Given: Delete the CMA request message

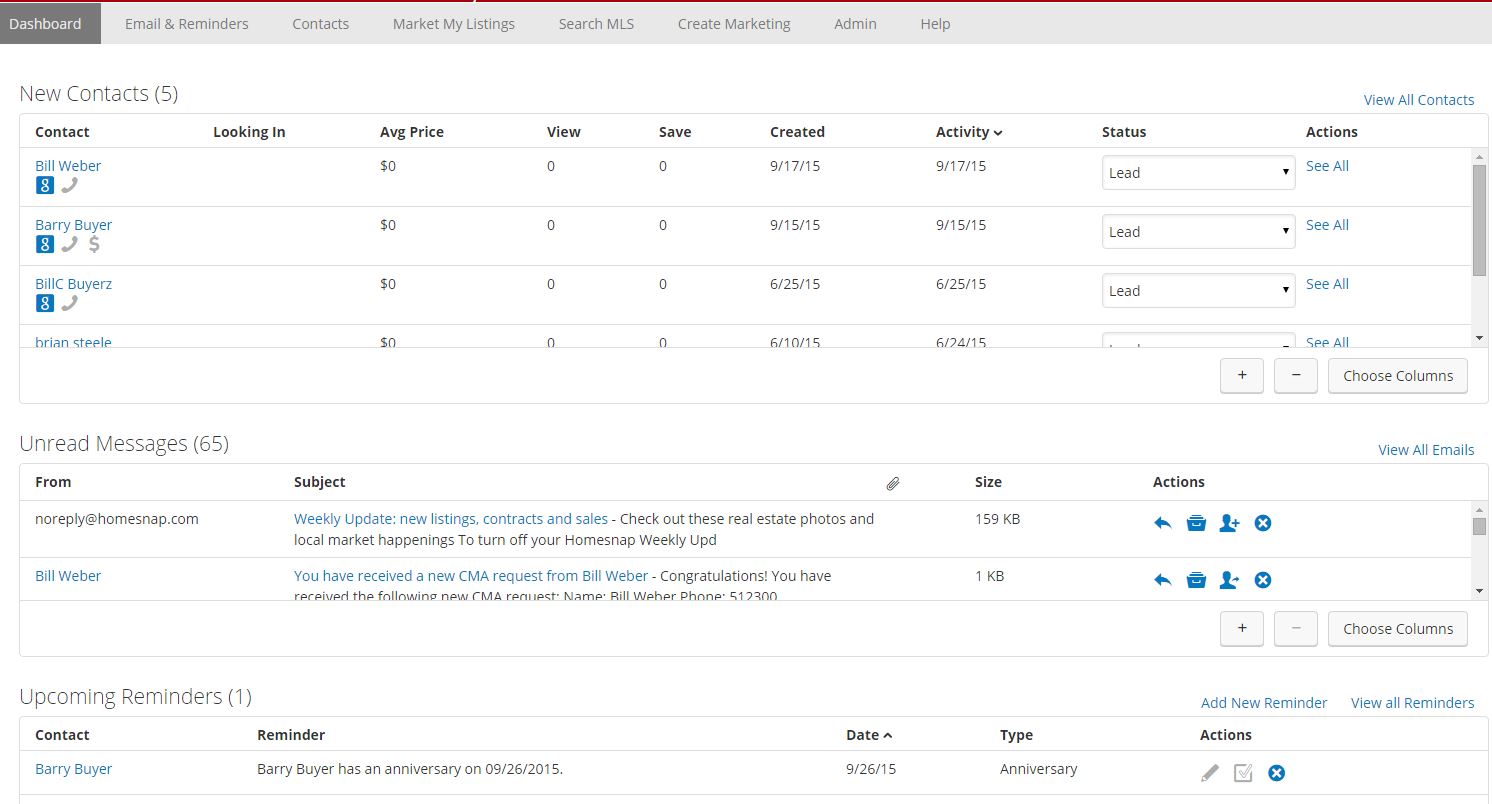Looking at the screenshot, I should (x=1263, y=580).
